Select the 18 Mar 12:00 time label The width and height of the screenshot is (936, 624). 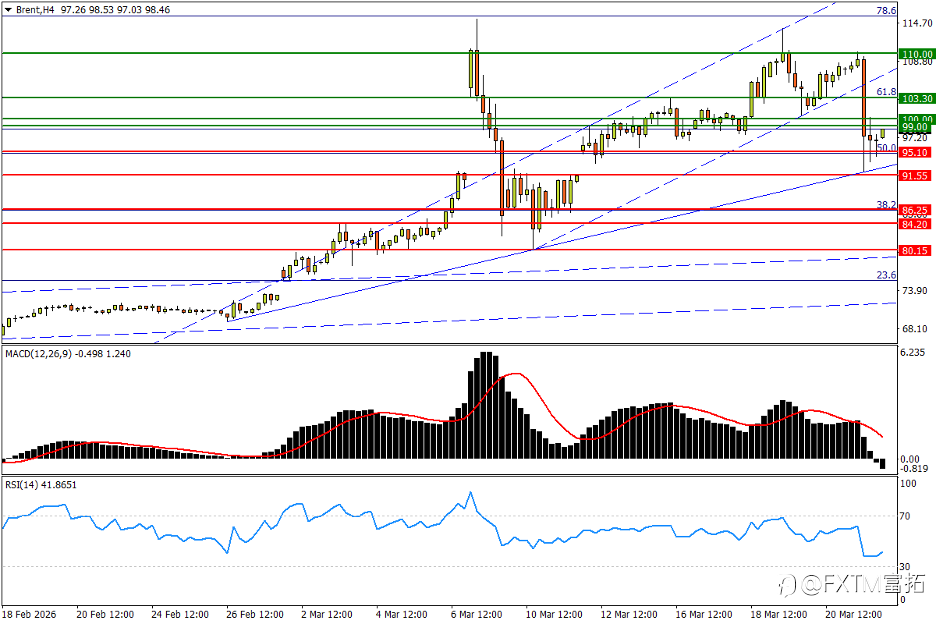click(778, 614)
